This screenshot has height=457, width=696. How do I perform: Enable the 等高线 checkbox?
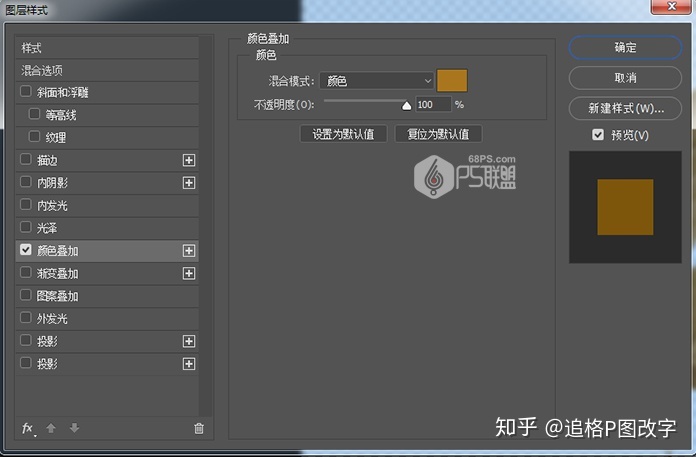tap(34, 114)
